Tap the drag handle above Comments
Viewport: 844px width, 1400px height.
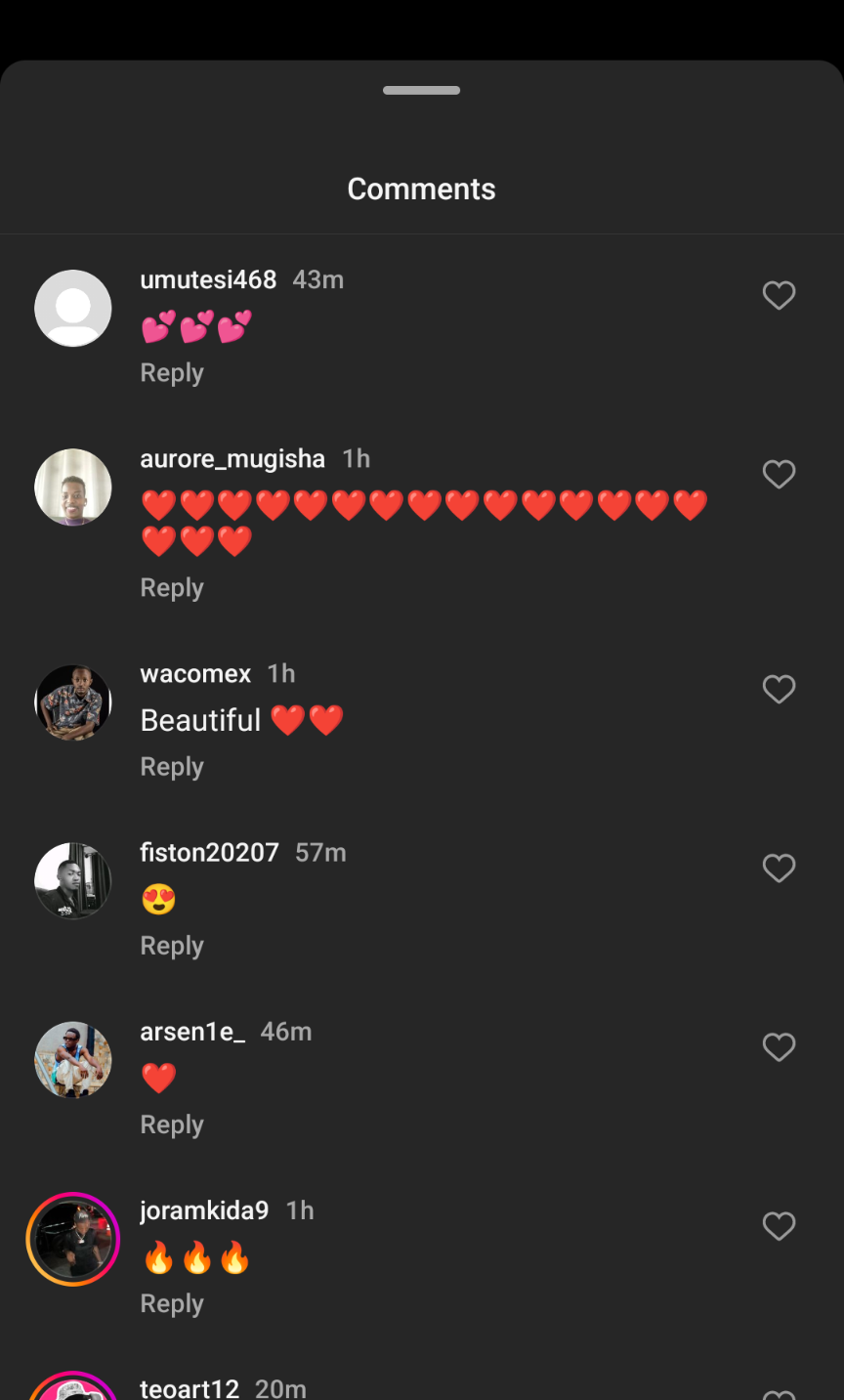click(x=422, y=91)
